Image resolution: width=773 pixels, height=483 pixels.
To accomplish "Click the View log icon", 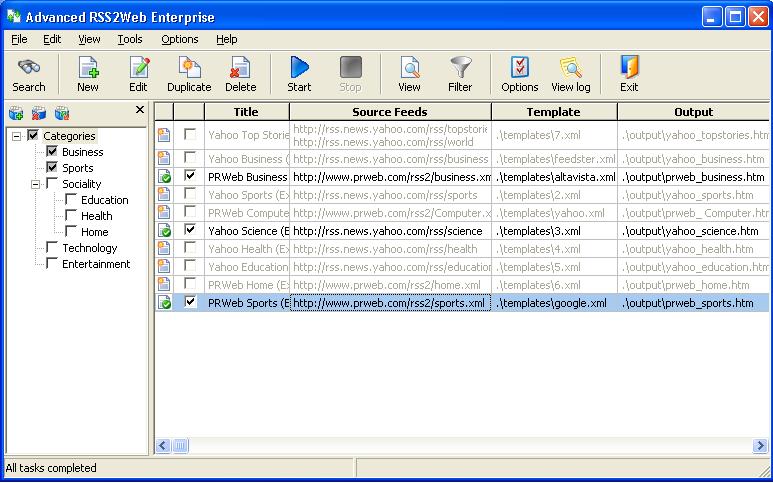I will point(570,68).
